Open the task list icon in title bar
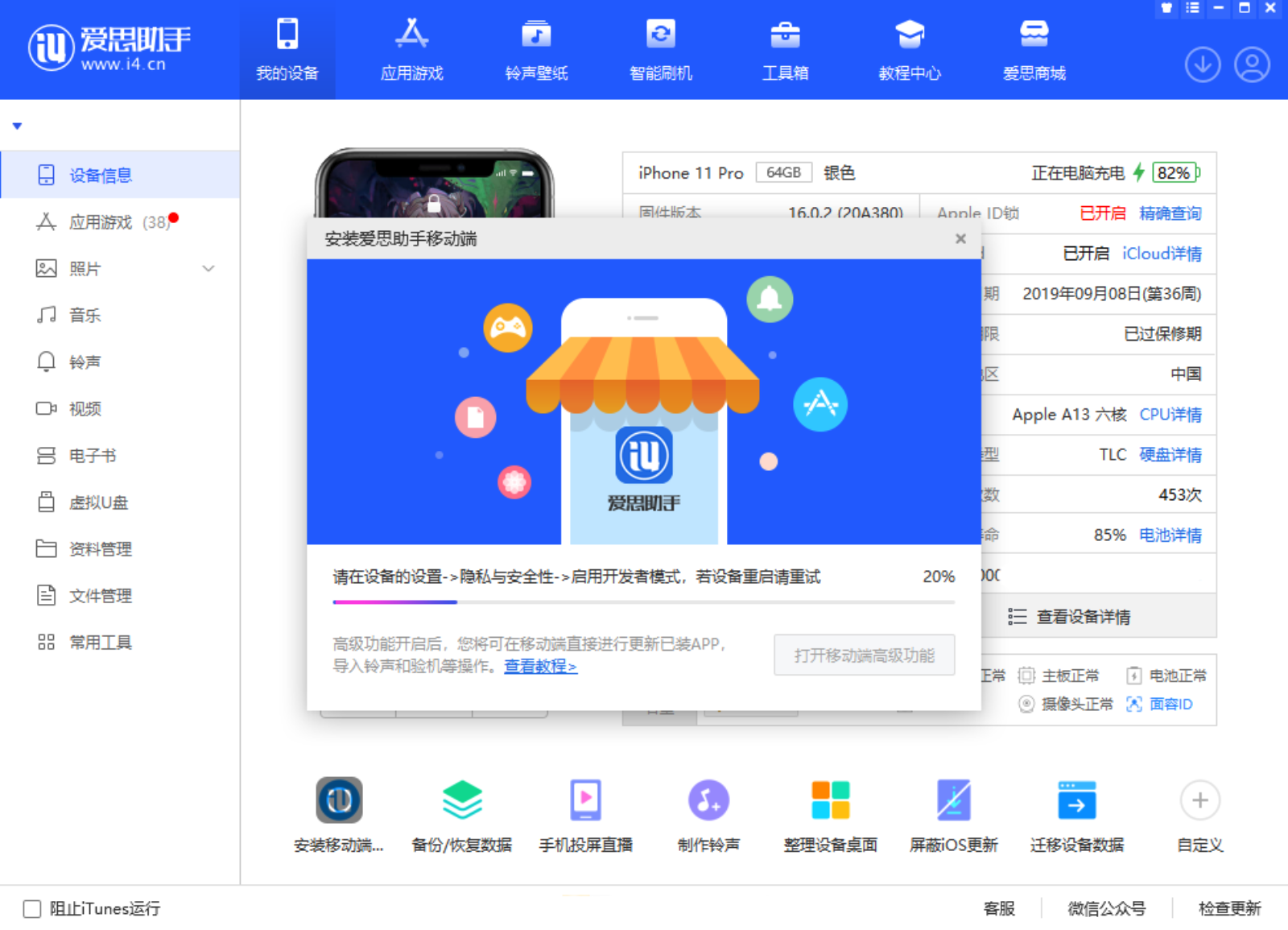The height and width of the screenshot is (930, 1288). (1193, 9)
